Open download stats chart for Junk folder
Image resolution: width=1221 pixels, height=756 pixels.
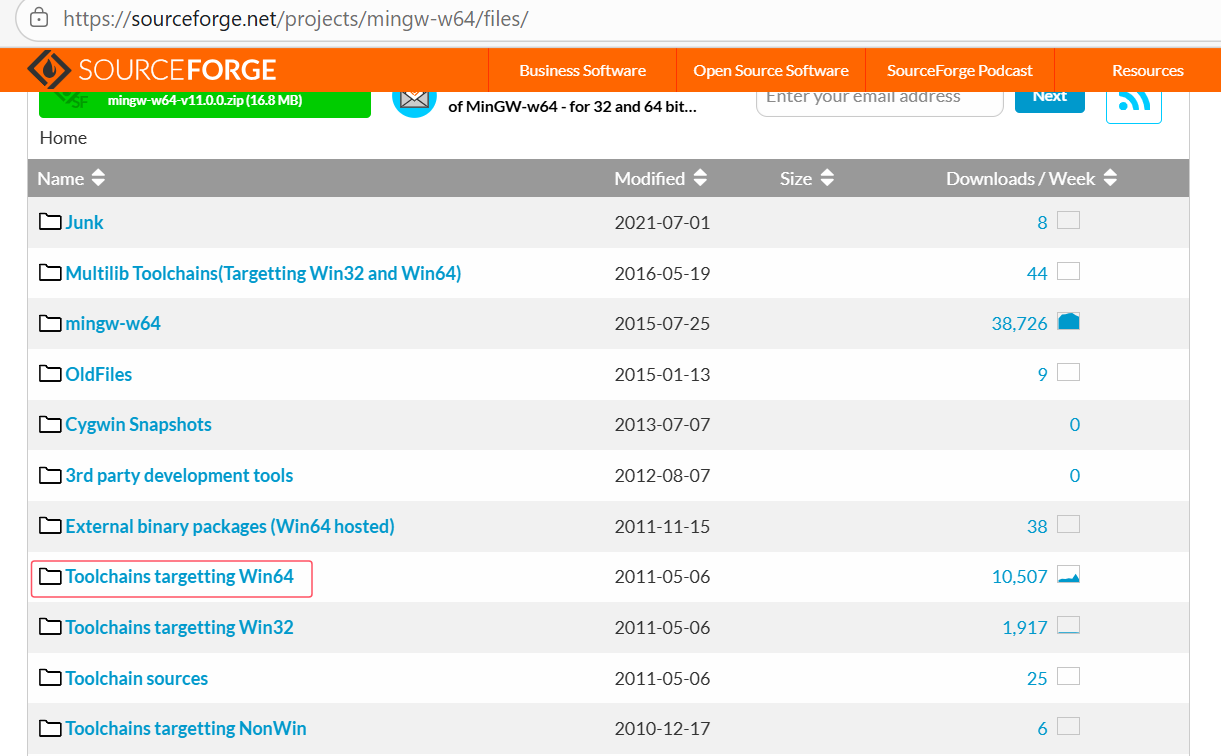[x=1068, y=221]
